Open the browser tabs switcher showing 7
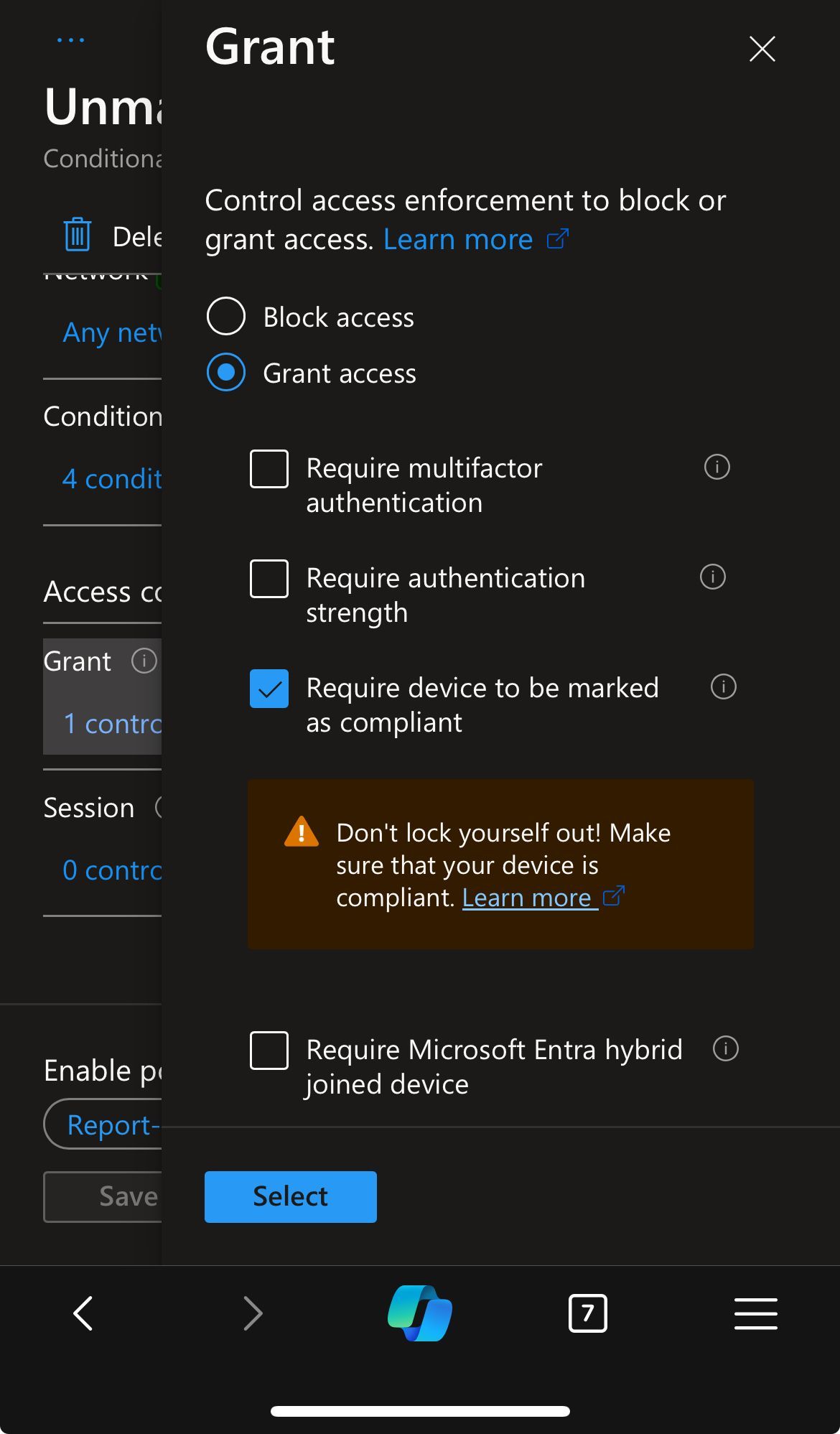 click(587, 1313)
